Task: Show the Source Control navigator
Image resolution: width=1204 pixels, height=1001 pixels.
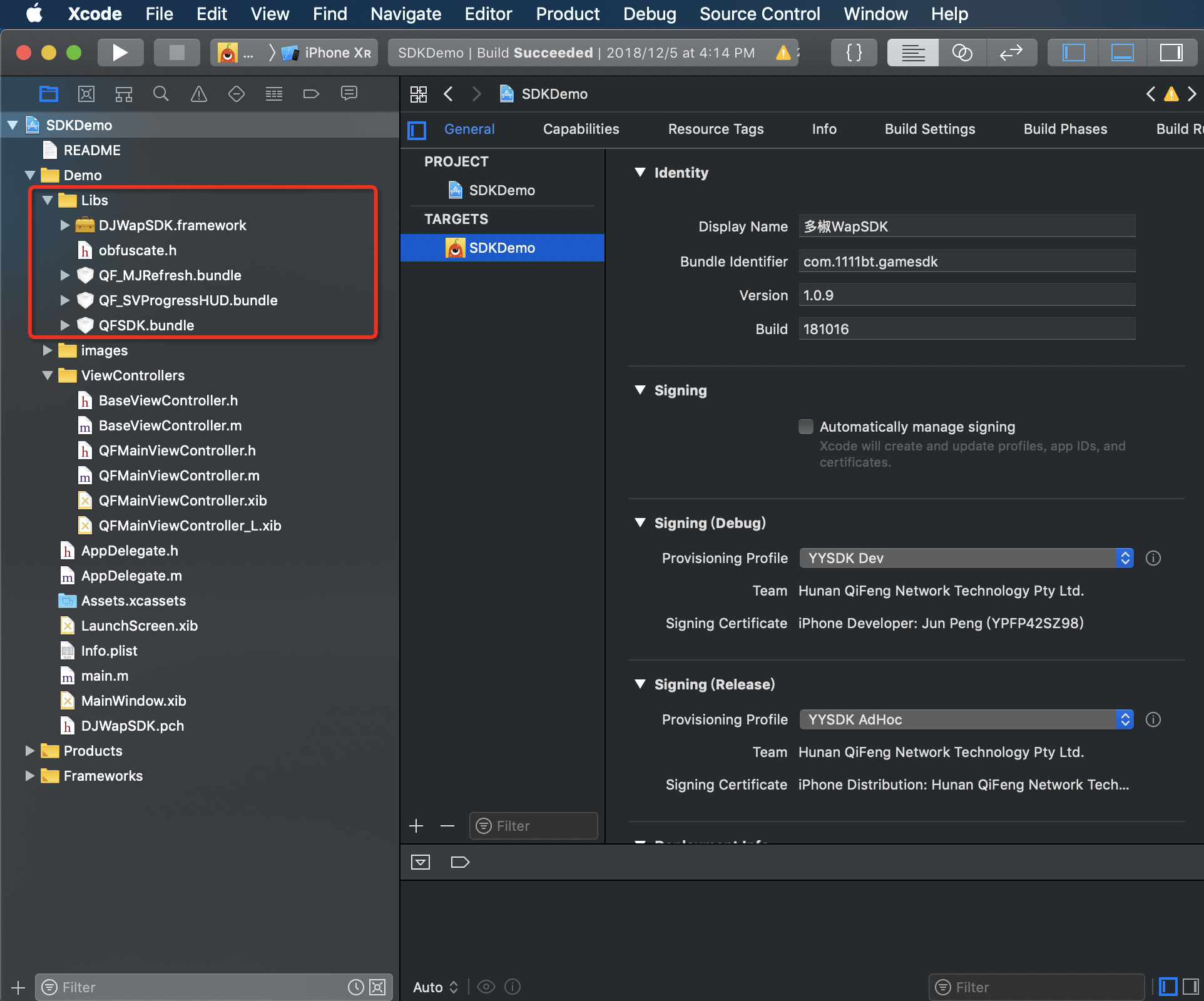Action: click(86, 94)
